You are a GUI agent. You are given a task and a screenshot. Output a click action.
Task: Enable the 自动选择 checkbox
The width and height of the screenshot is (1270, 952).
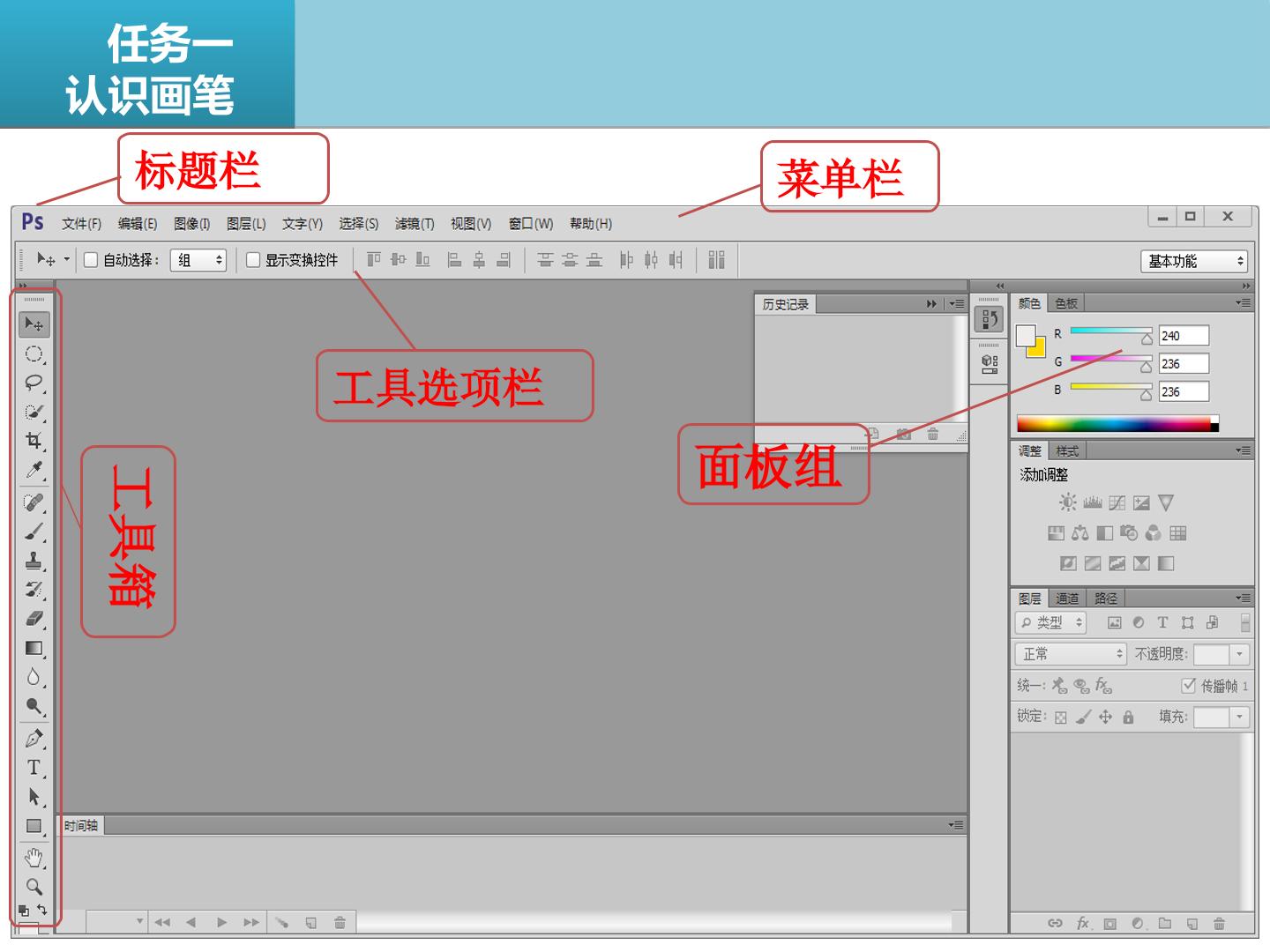tap(90, 260)
